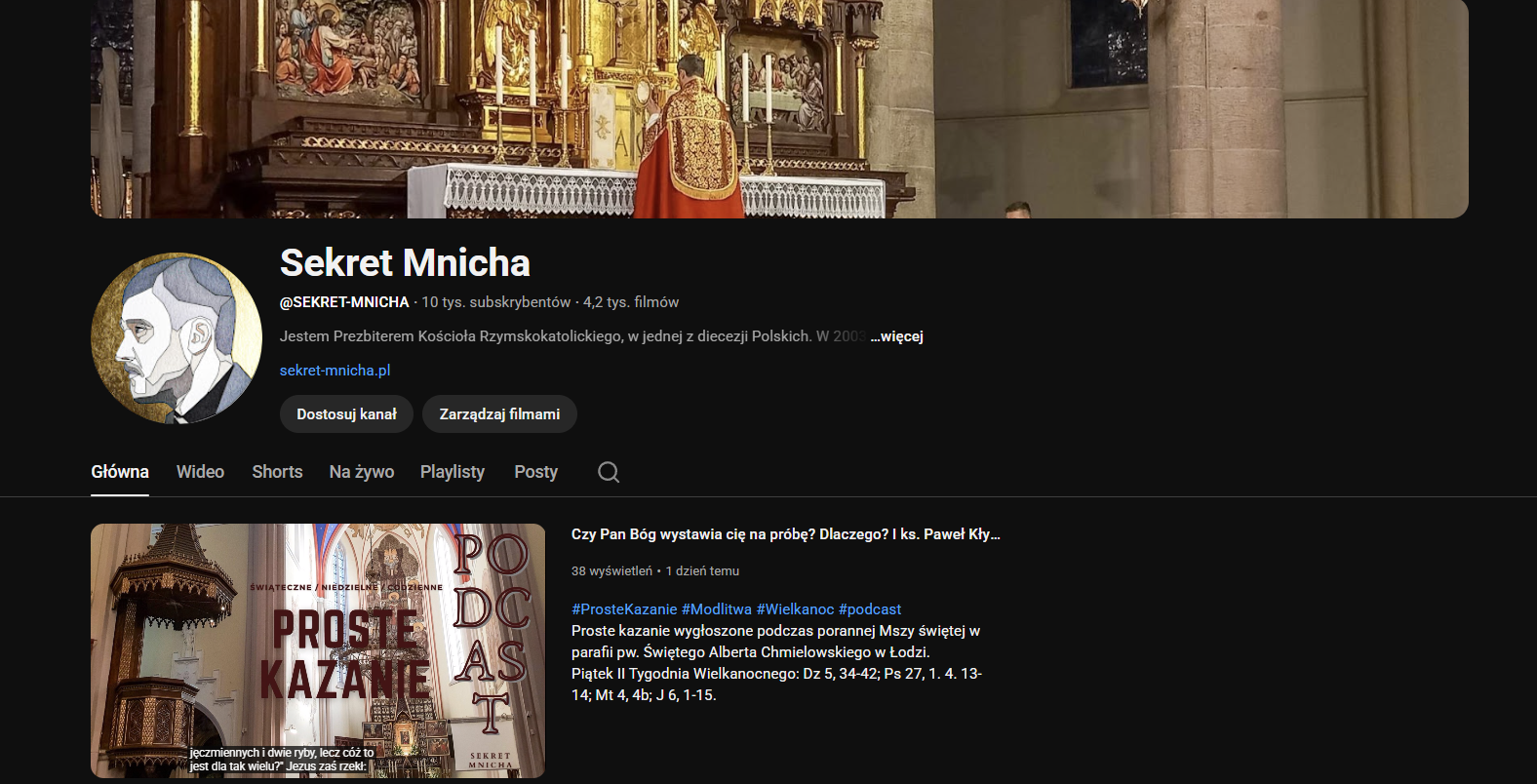Open video title "Czy Pan Bóg wystawia cię na próbę"

click(x=785, y=534)
